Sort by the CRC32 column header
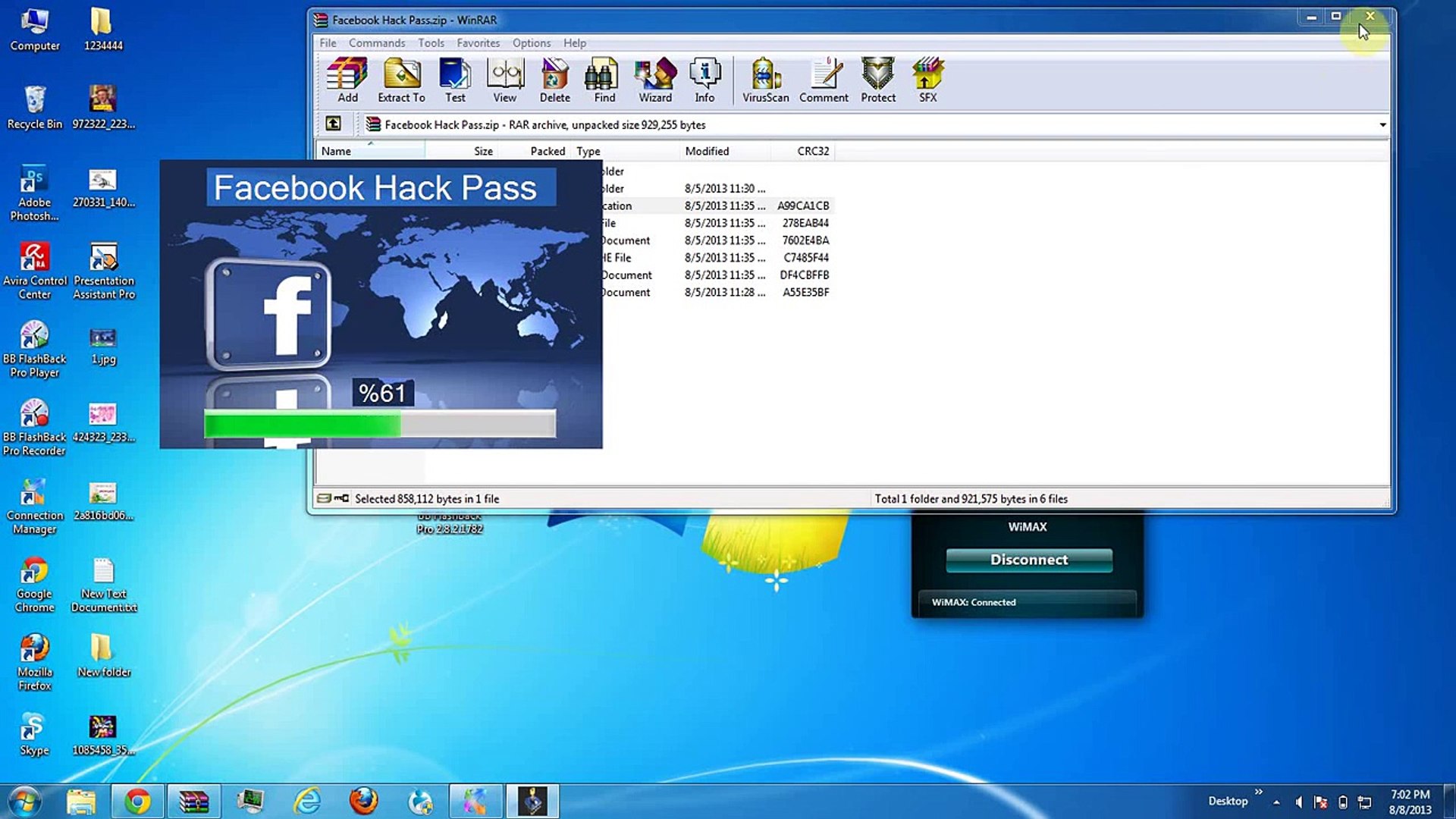Screen dimensions: 1456x819 (802, 151)
